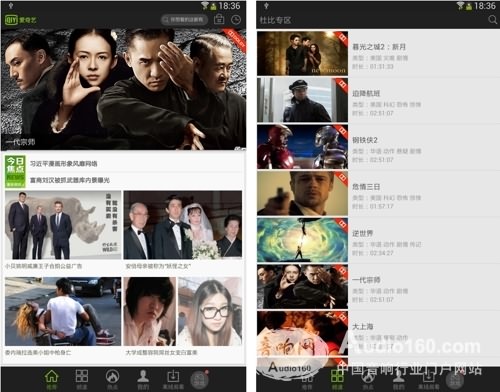Open watch history clock icon
The height and width of the screenshot is (392, 500).
pyautogui.click(x=236, y=19)
